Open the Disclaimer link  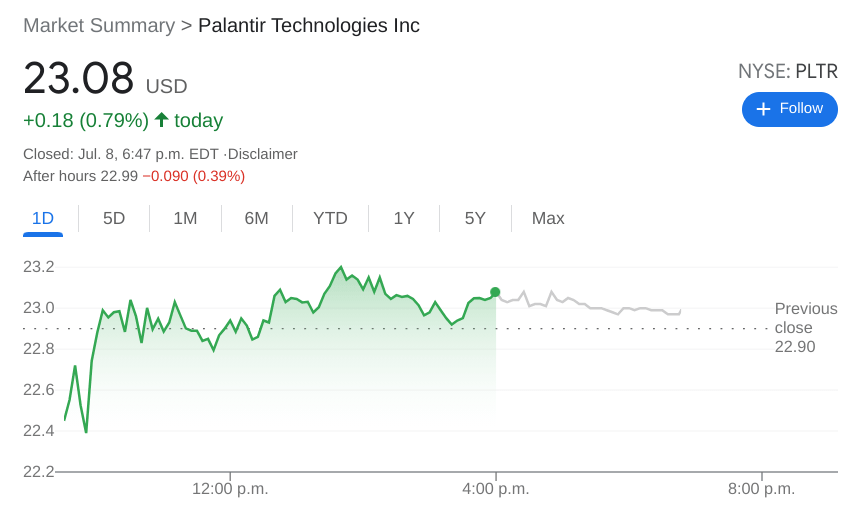point(263,154)
